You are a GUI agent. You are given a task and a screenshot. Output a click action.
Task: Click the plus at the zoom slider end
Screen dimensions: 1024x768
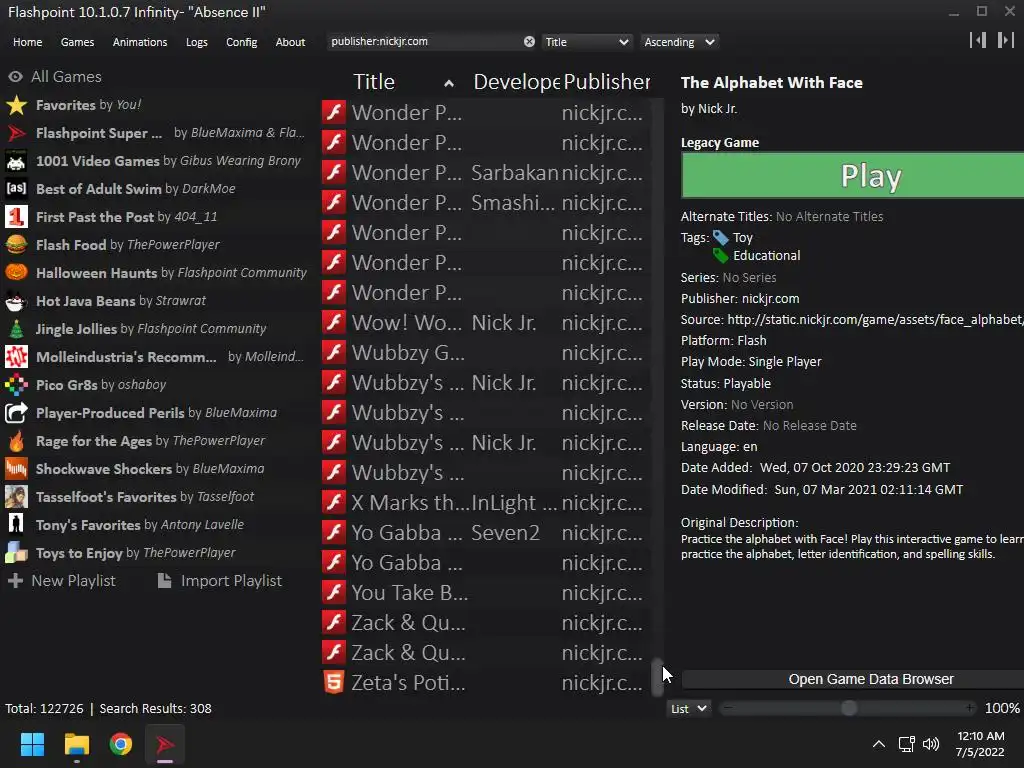(970, 708)
